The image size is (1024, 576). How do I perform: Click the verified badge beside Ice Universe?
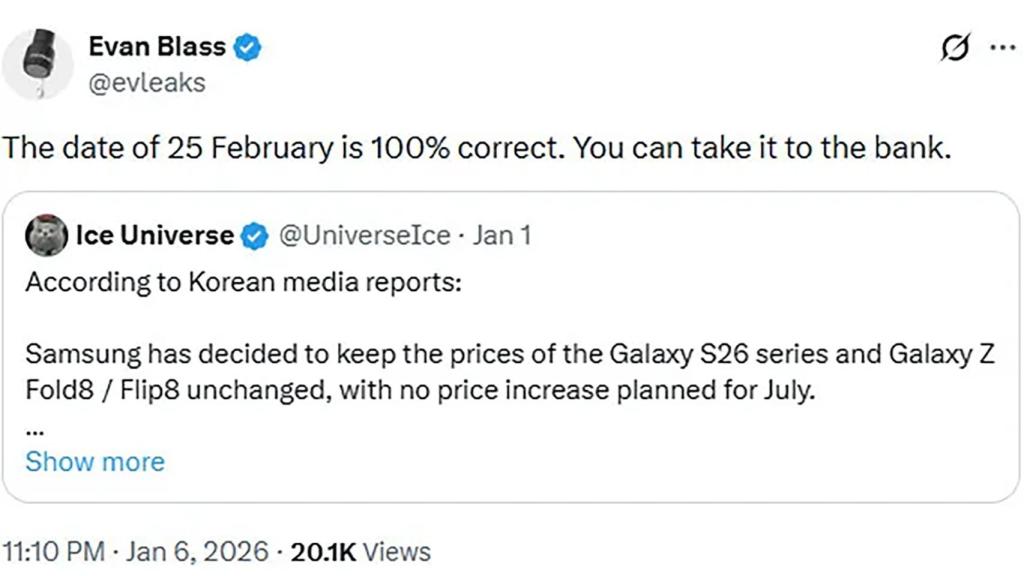[x=255, y=237]
